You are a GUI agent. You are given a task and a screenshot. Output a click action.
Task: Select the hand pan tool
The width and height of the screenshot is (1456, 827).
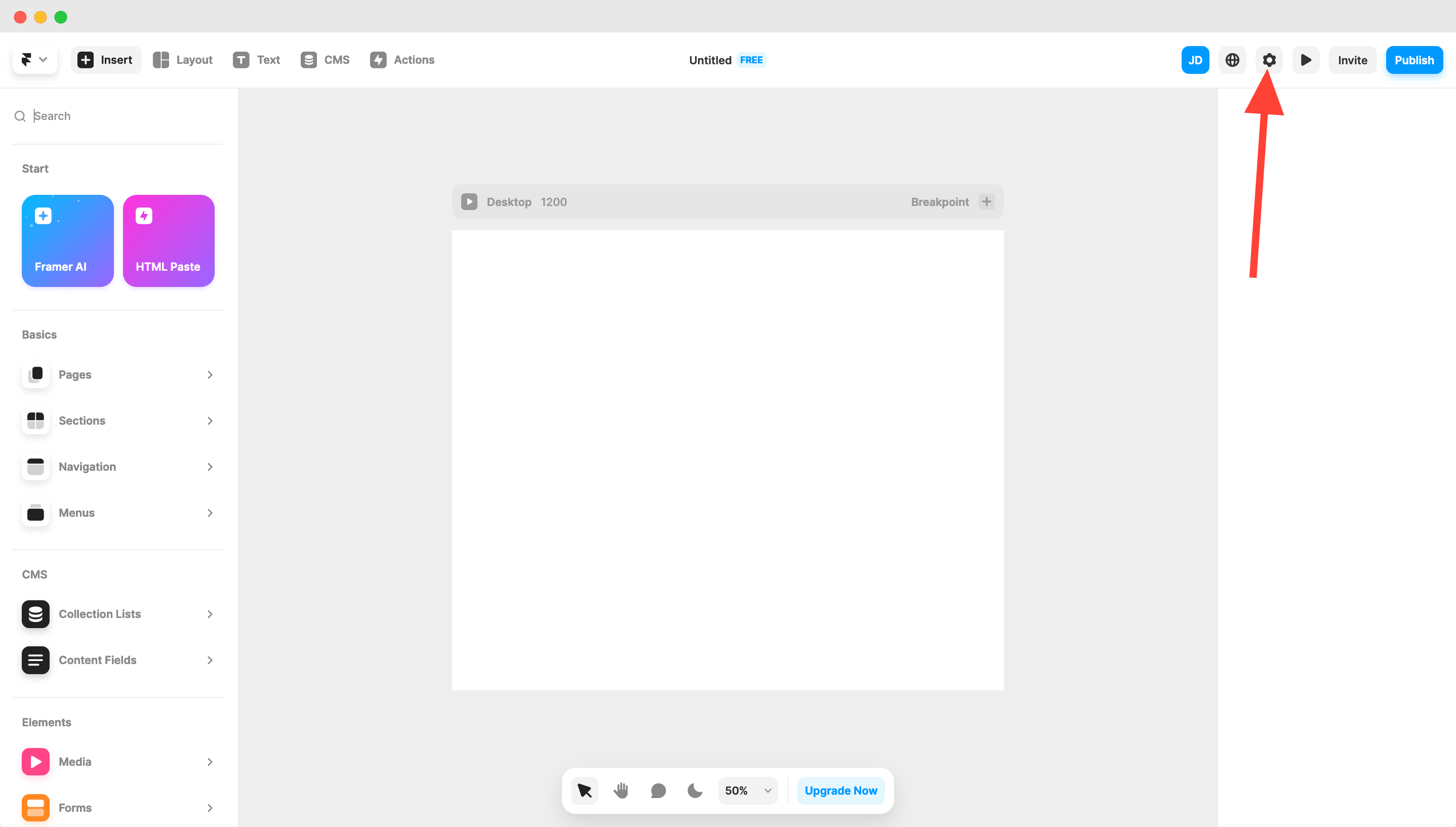click(x=621, y=790)
